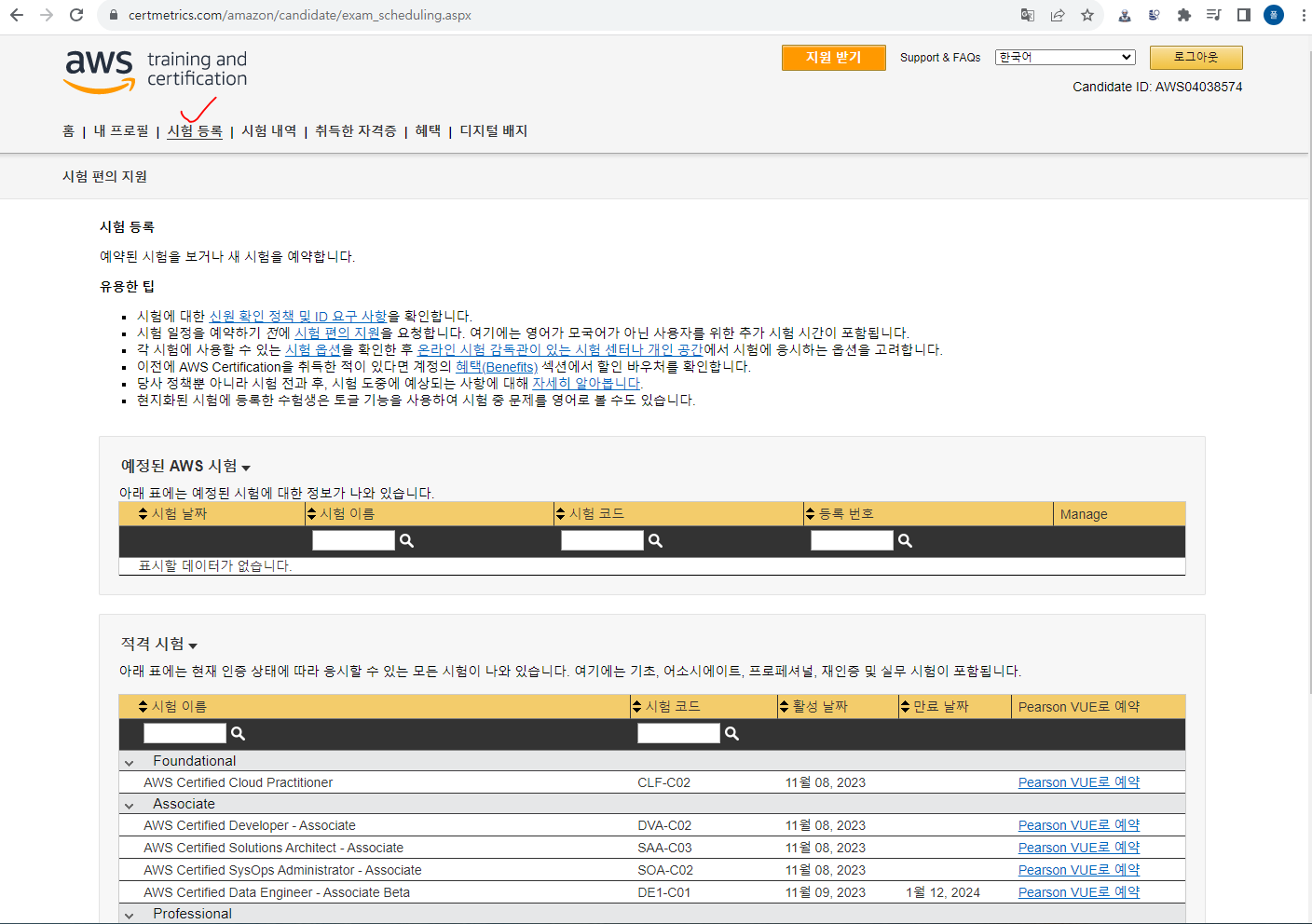The image size is (1312, 924).
Task: Click search icon for 시험 이름 in scheduled exams
Action: [x=406, y=541]
